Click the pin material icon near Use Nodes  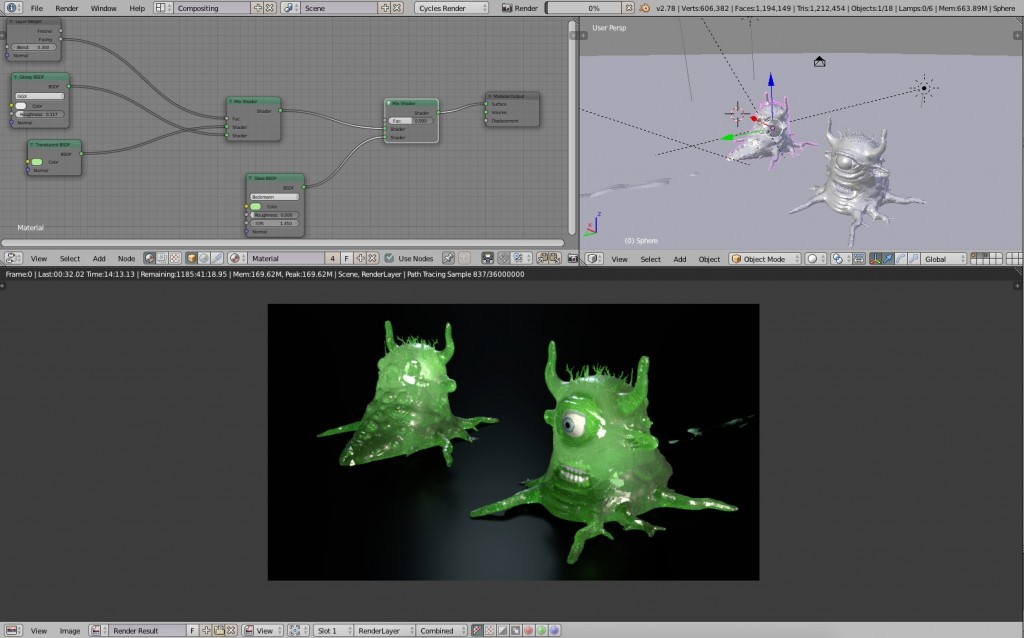(x=447, y=258)
